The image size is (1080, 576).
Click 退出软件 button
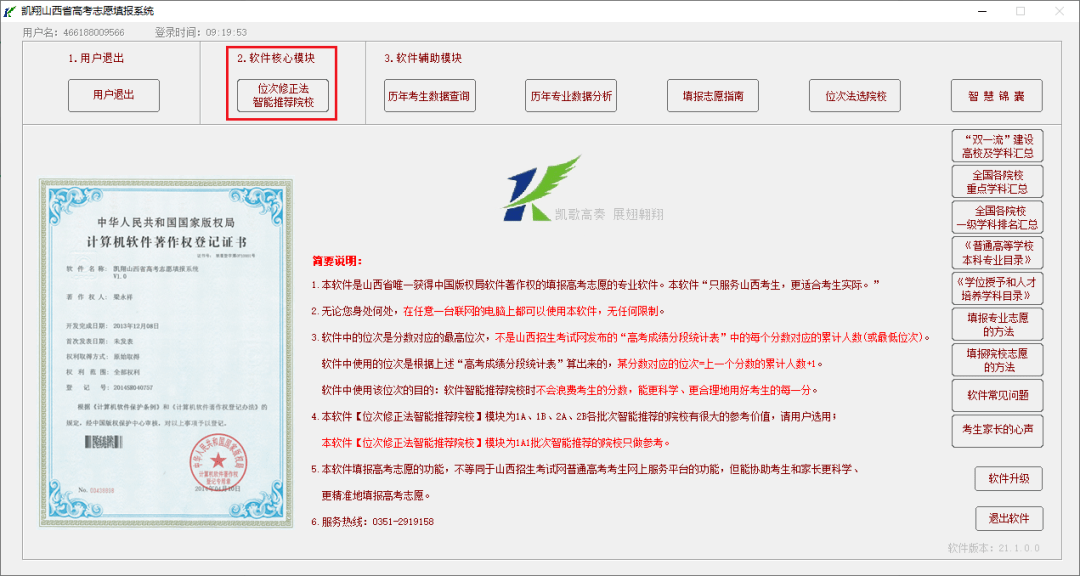coord(1008,519)
